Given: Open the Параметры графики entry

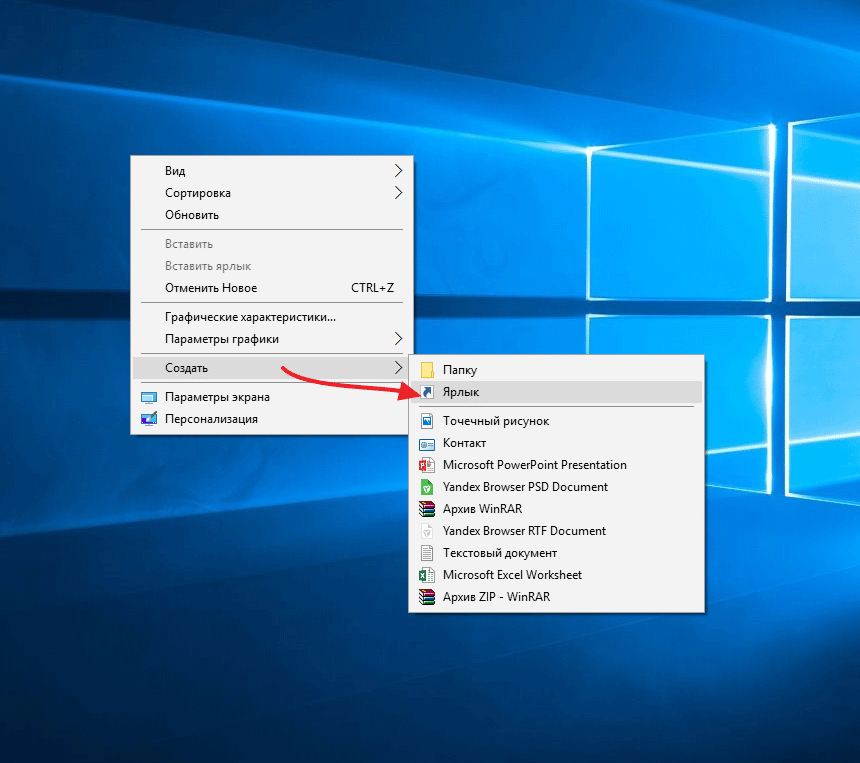Looking at the screenshot, I should coord(271,338).
